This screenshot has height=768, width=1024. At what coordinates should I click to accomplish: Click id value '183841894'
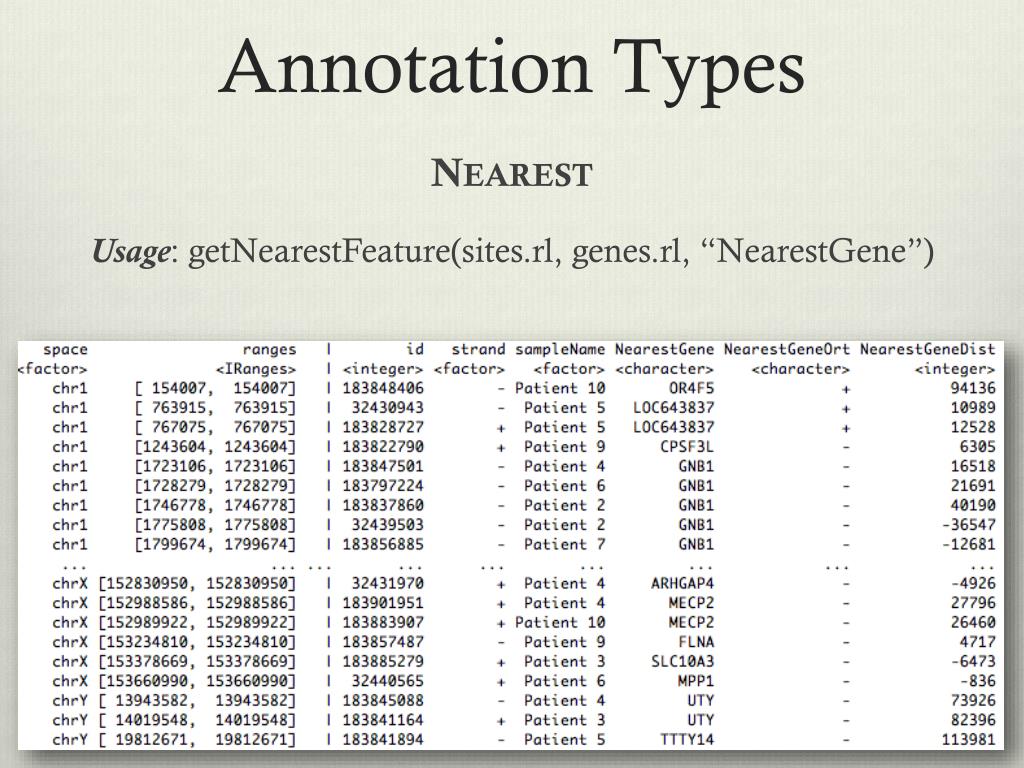[x=383, y=741]
